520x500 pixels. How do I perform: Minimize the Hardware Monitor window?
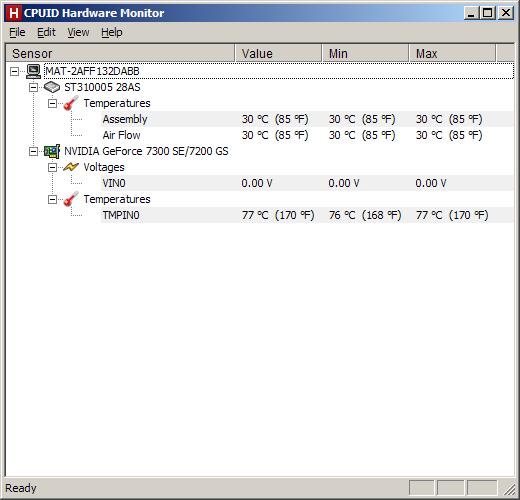pos(471,13)
